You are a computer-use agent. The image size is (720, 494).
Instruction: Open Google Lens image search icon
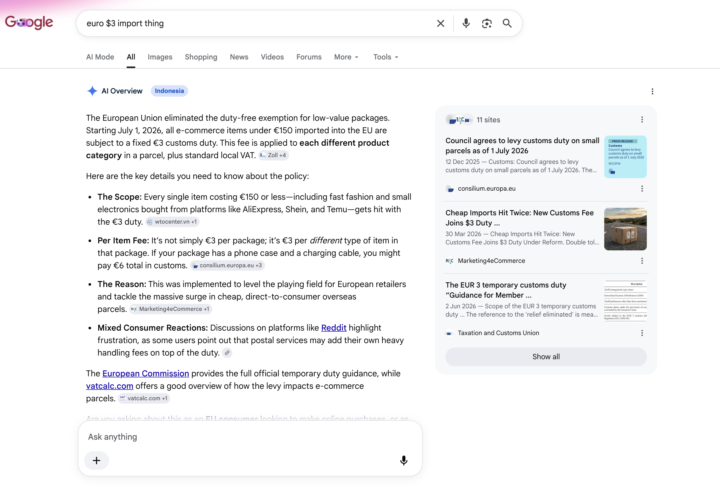point(487,23)
